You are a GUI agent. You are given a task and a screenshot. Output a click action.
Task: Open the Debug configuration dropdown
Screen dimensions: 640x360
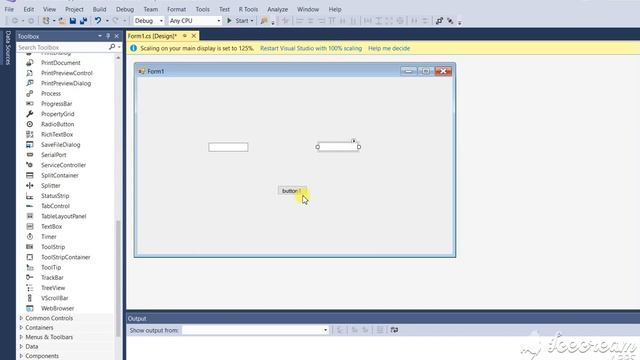point(149,21)
